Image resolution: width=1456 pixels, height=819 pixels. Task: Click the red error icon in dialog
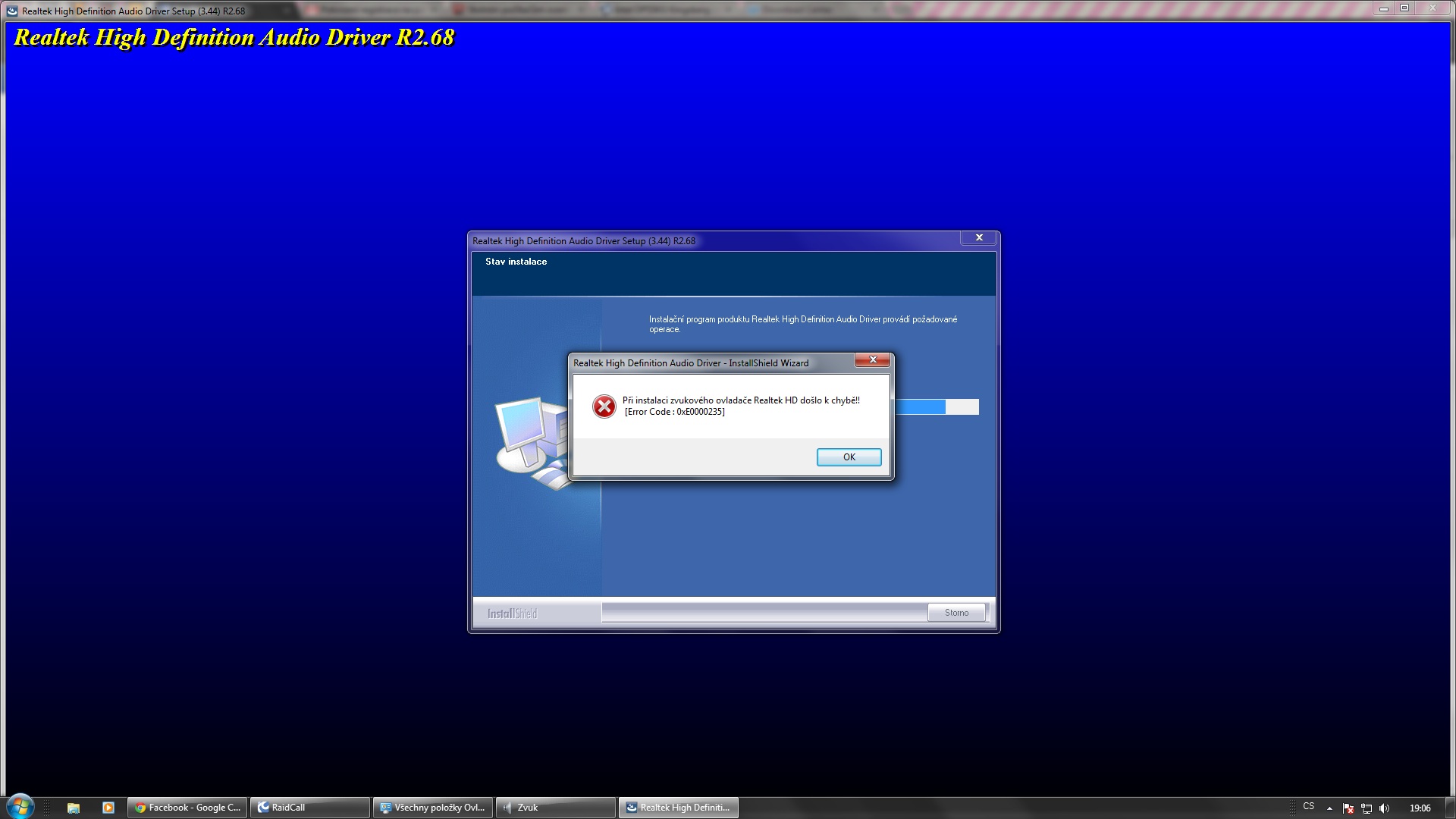604,406
